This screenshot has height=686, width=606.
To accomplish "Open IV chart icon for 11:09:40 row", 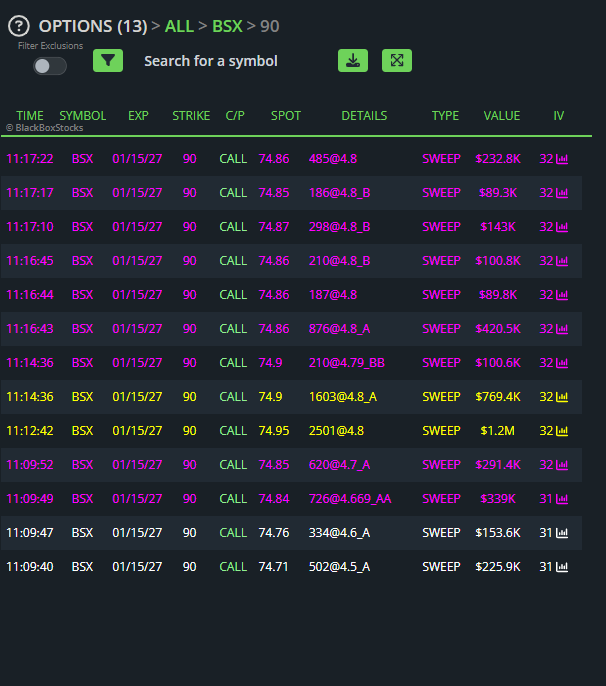I will (562, 567).
